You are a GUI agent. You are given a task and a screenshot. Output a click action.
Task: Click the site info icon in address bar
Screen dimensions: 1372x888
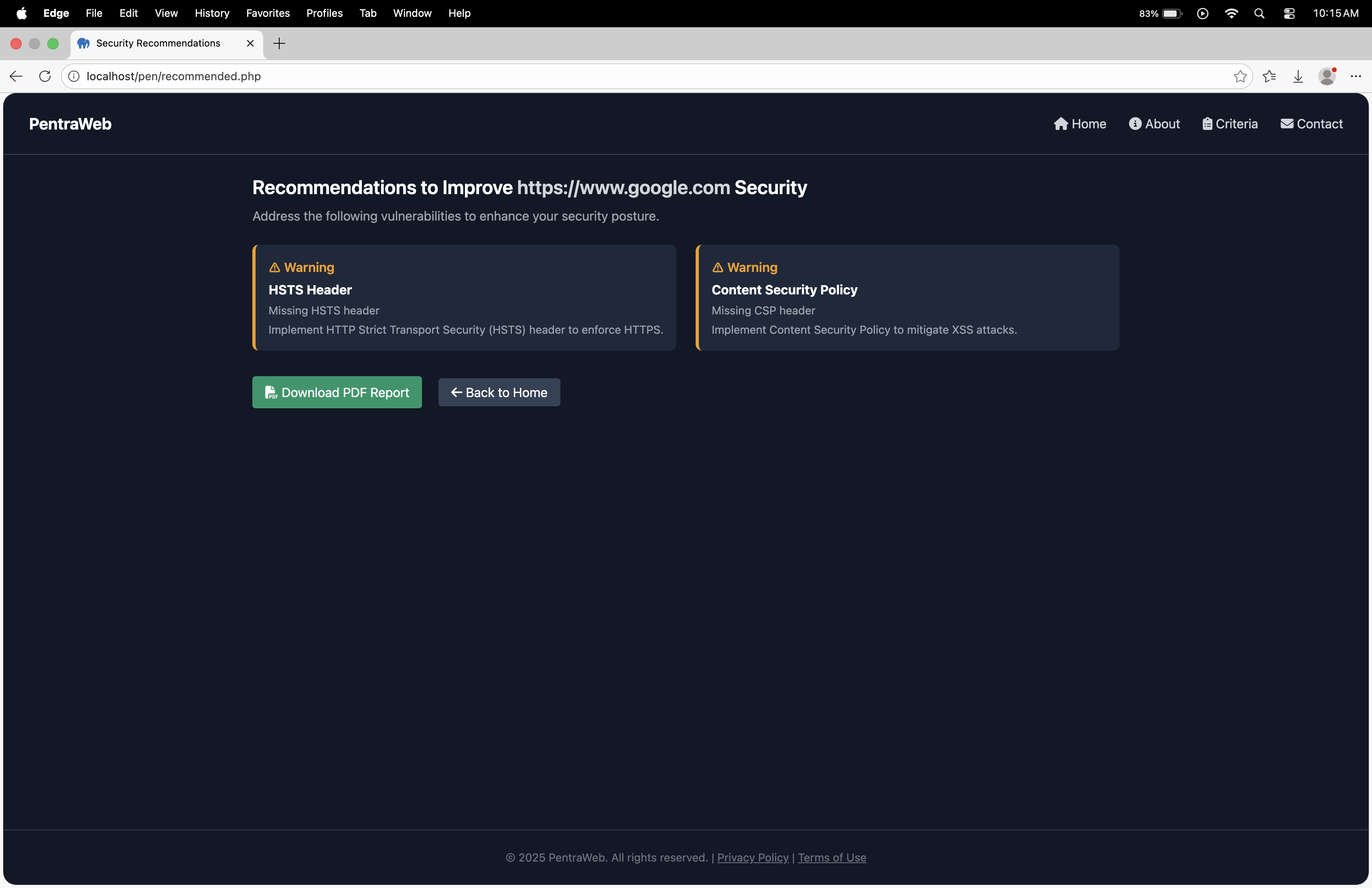[x=74, y=76]
